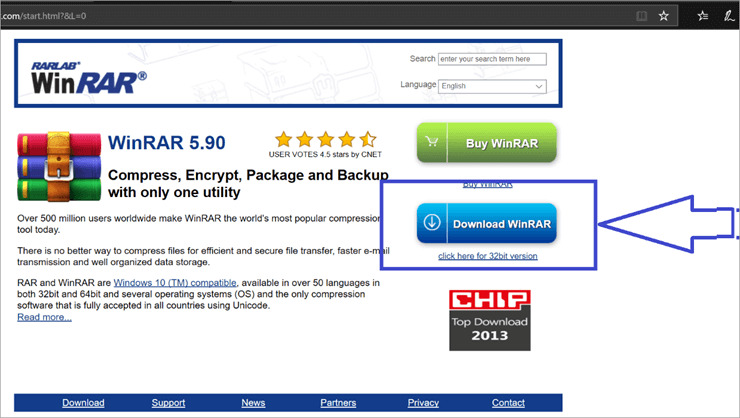Follow the Windows 10 (TM) compatible link
The image size is (740, 418).
[175, 283]
